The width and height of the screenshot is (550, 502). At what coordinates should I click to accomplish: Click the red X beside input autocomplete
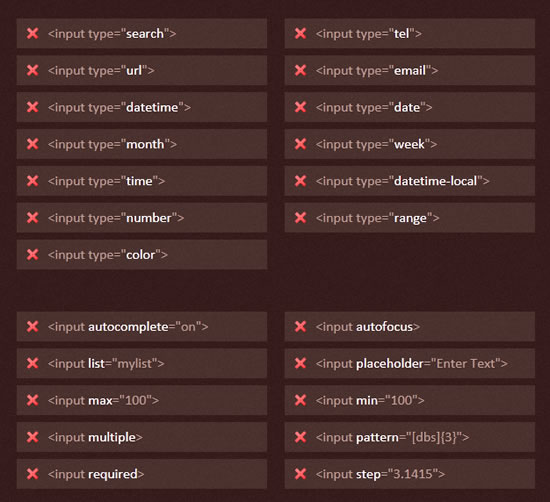click(x=33, y=327)
